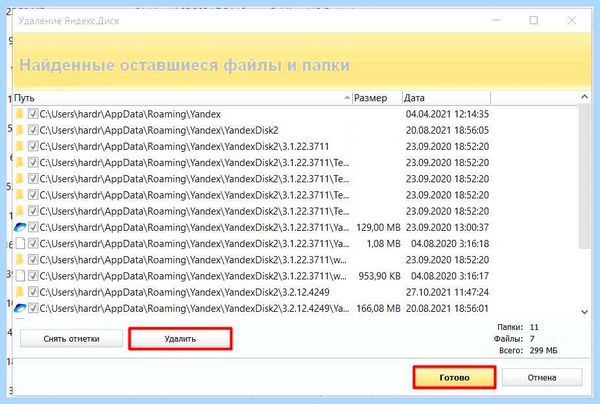Click the folder icon beside the path ending in YandexDisk2
Viewport: 600px width, 404px height.
pos(20,130)
